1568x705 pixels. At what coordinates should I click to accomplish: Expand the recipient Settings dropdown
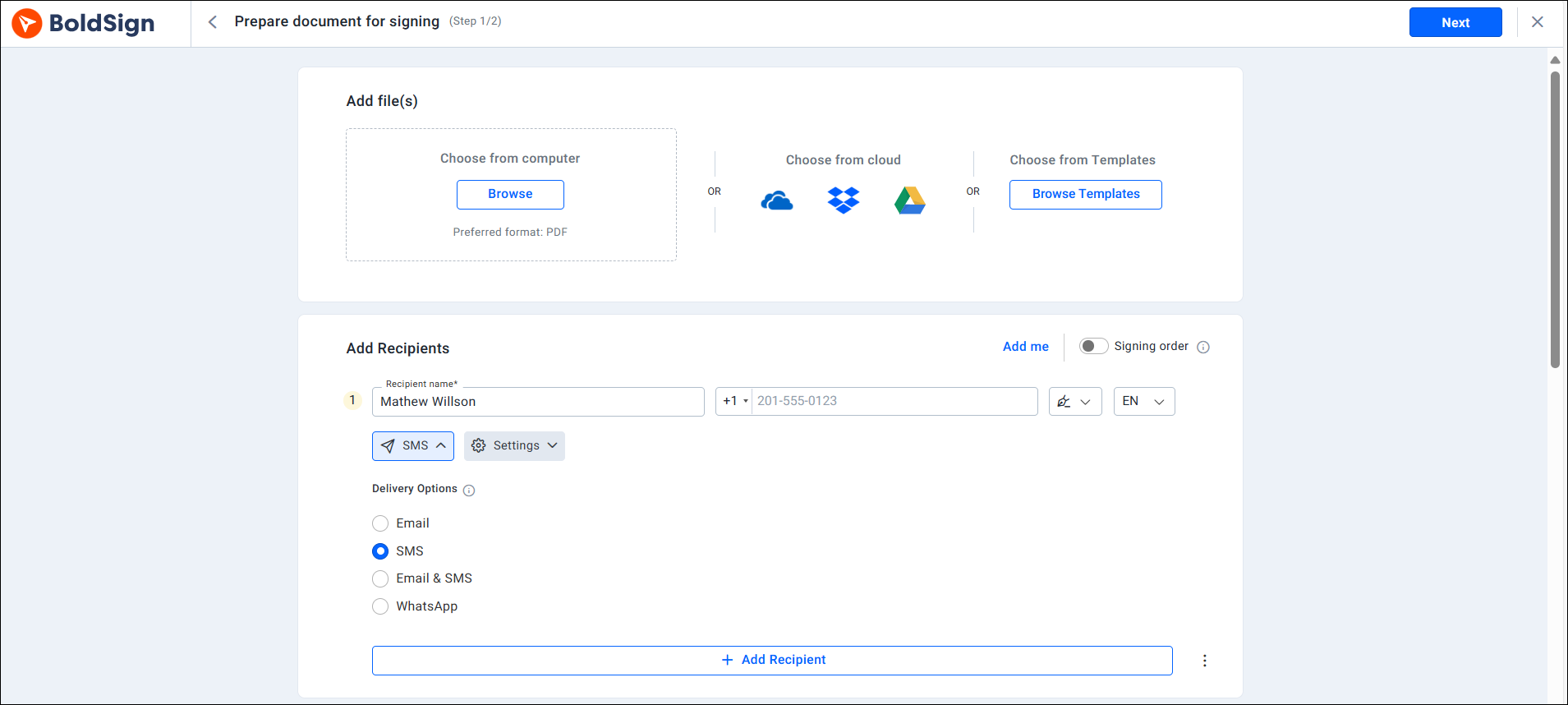click(x=514, y=446)
